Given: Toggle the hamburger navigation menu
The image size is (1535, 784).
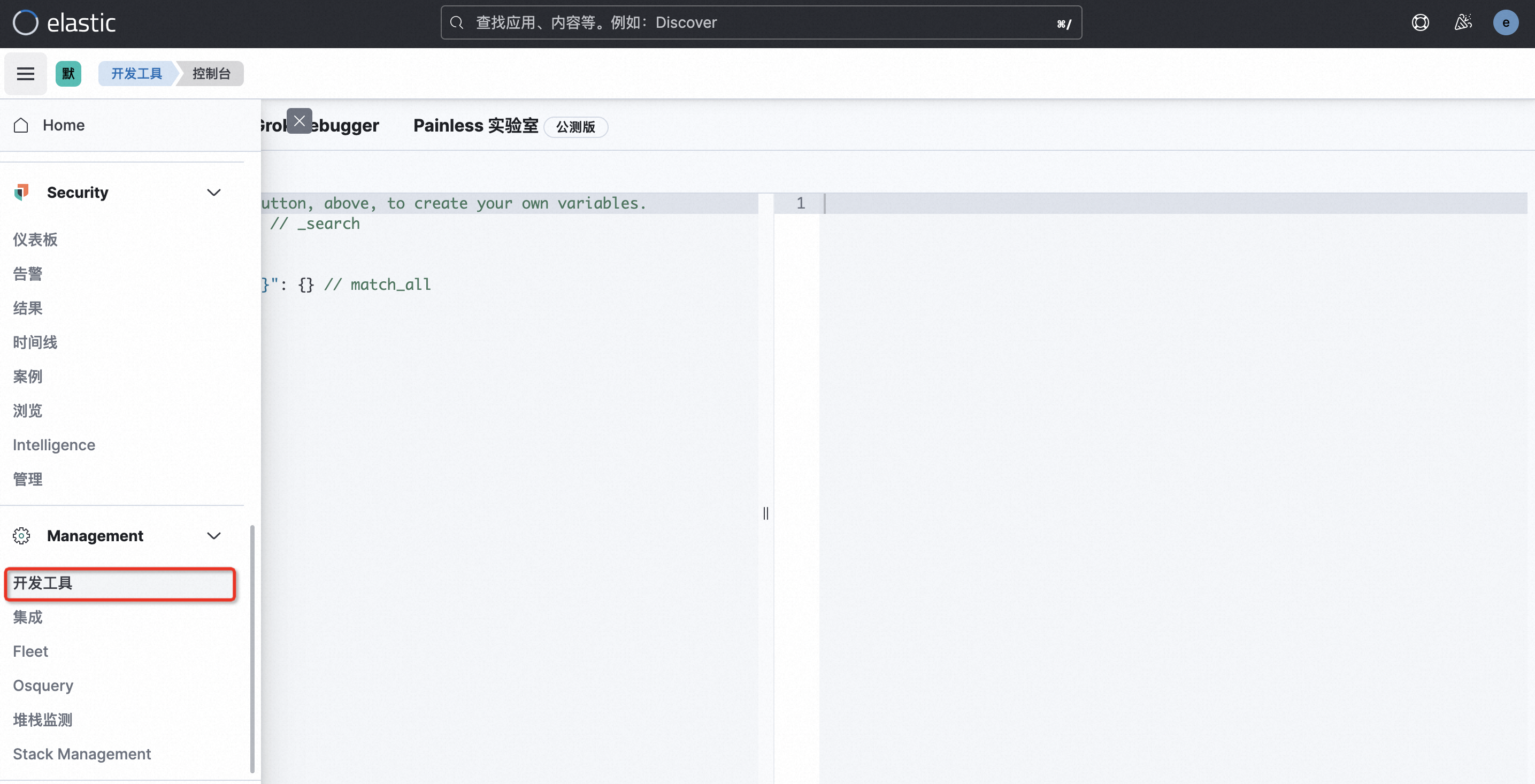Looking at the screenshot, I should (x=25, y=73).
